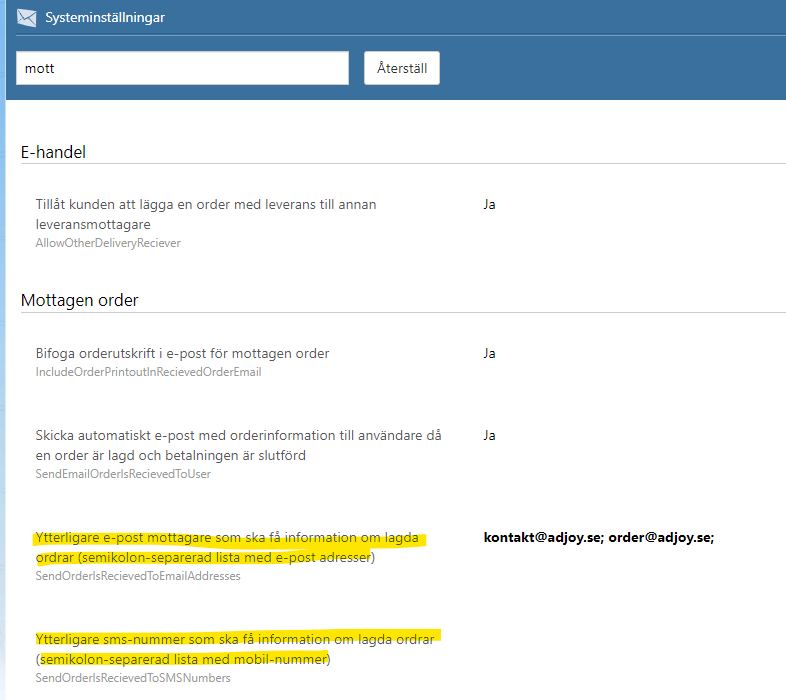Viewport: 786px width, 700px height.
Task: Select the E-handel section heading
Action: pyautogui.click(x=53, y=152)
